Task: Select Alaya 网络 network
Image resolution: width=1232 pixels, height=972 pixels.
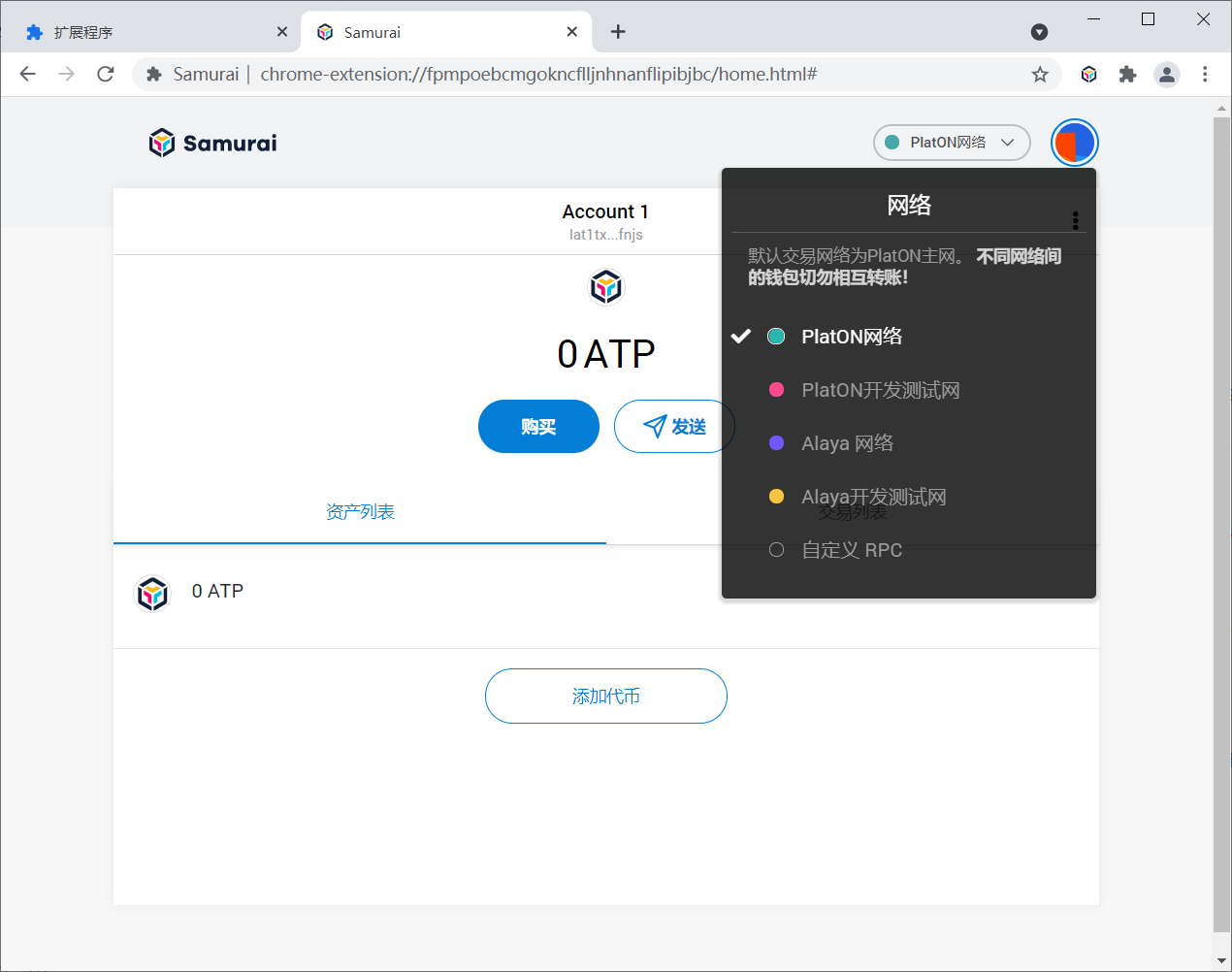Action: (x=847, y=443)
